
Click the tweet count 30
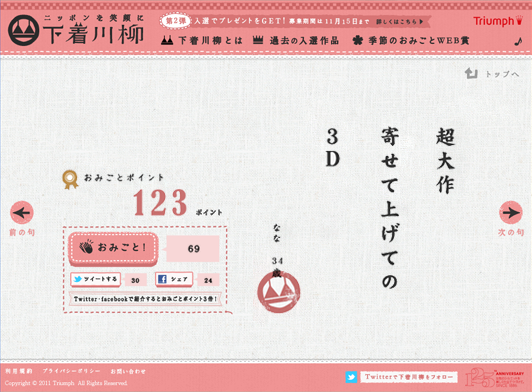point(135,280)
